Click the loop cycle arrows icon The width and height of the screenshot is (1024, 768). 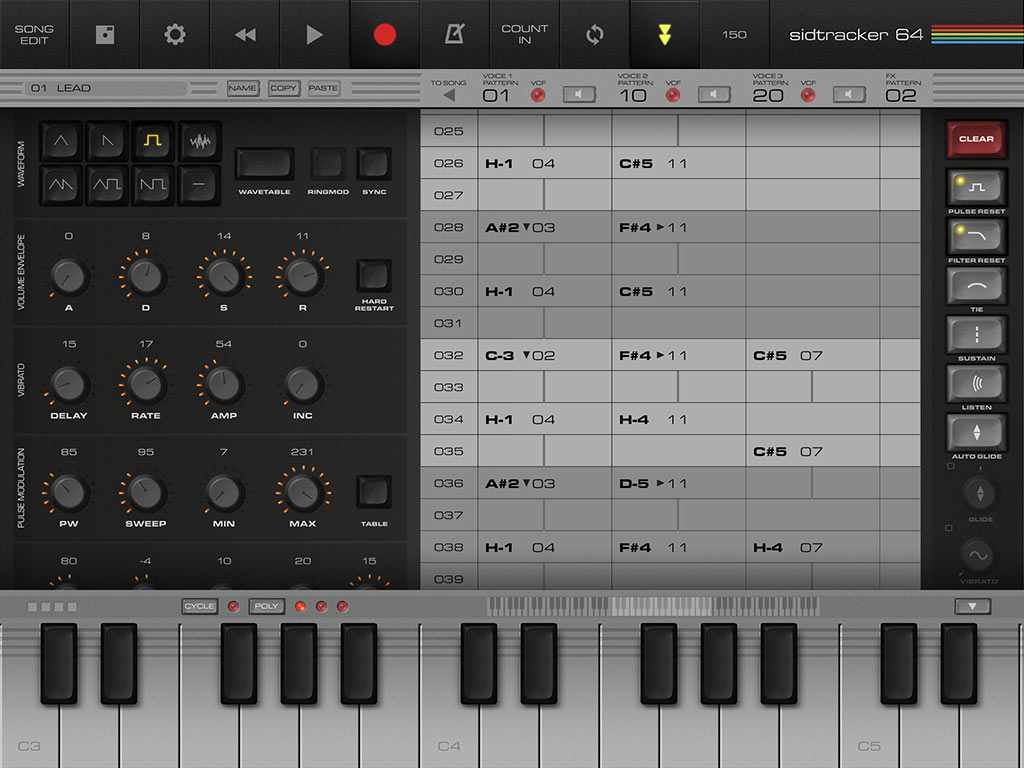click(594, 35)
